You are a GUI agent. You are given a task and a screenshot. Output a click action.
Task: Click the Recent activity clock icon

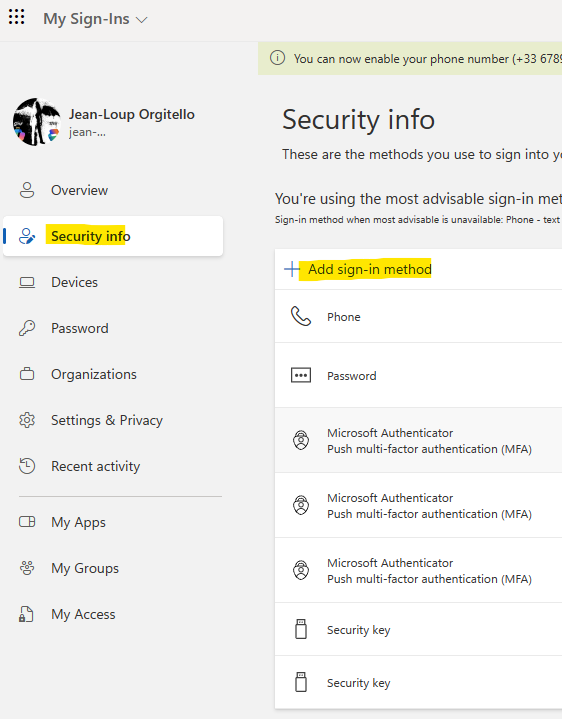coord(27,466)
